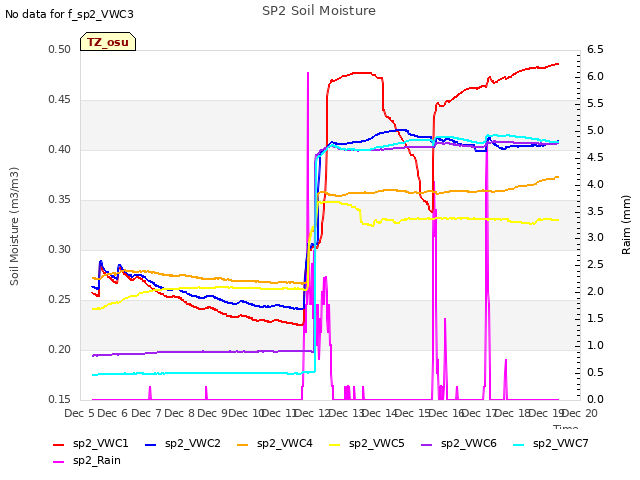Screen dimensions: 640x480
Task: Click the 'No data for f_sp2_VWC3' message
Action: click(69, 14)
